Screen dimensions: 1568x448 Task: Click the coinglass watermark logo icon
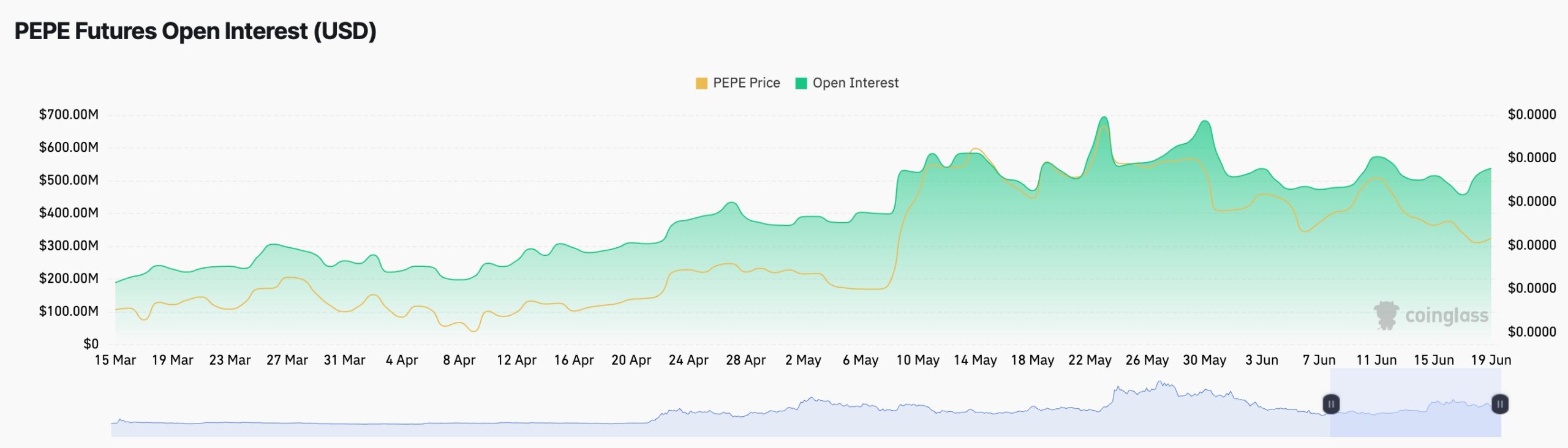pyautogui.click(x=1386, y=315)
